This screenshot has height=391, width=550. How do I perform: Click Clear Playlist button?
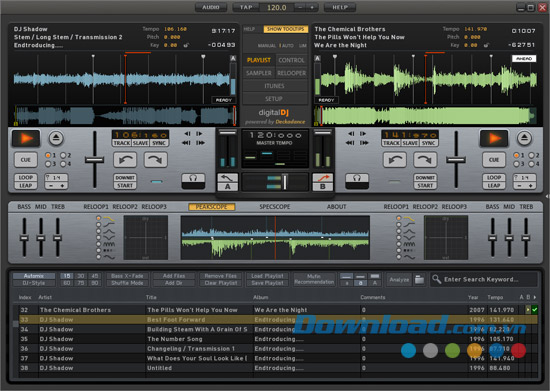coord(221,283)
